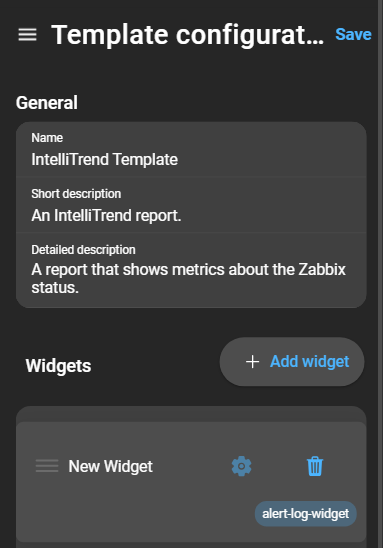
Task: Save the template configuration
Action: [353, 35]
